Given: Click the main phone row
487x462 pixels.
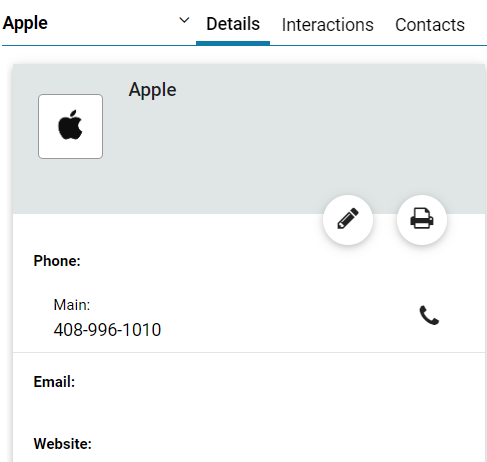Looking at the screenshot, I should pos(249,317).
